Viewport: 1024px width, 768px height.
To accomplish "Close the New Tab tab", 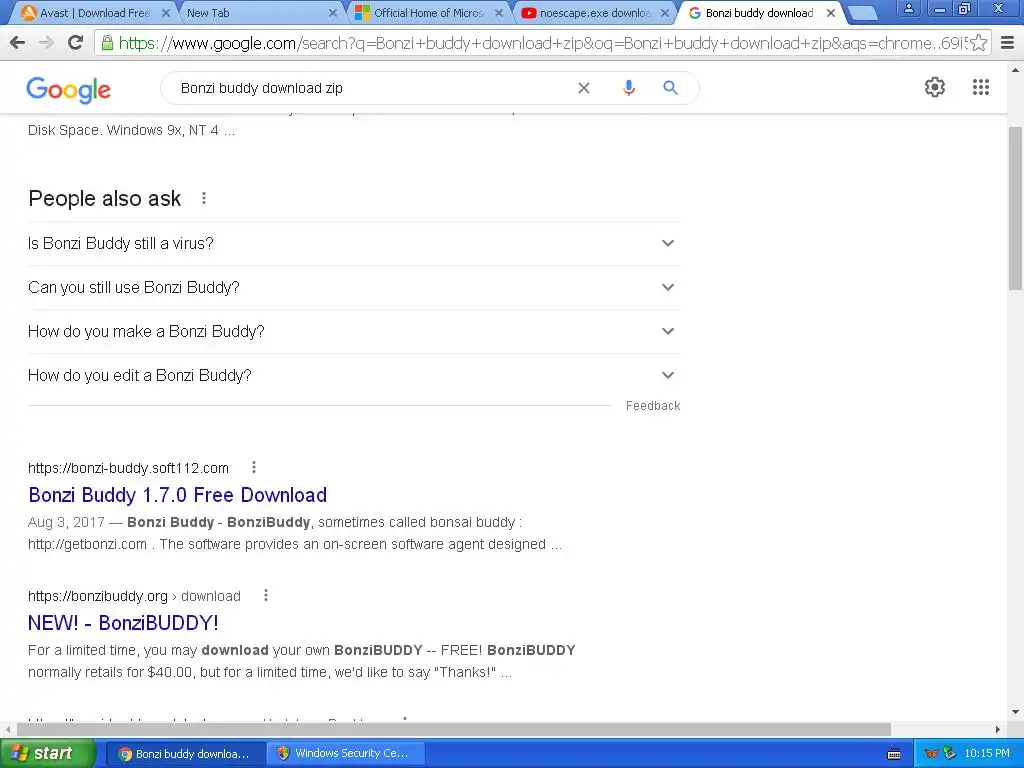I will pos(333,13).
